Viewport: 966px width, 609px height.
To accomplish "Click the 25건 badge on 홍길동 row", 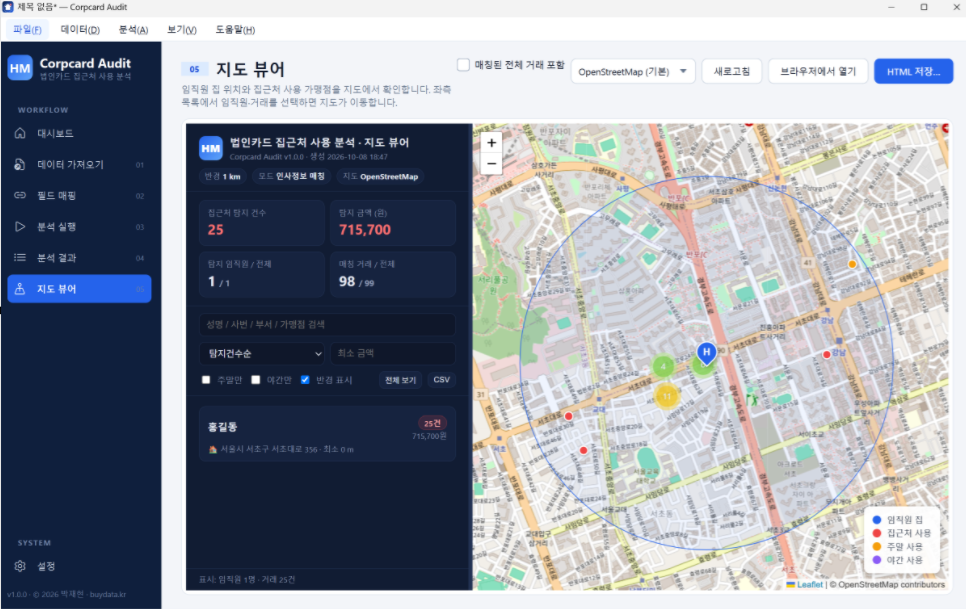I will pyautogui.click(x=432, y=423).
